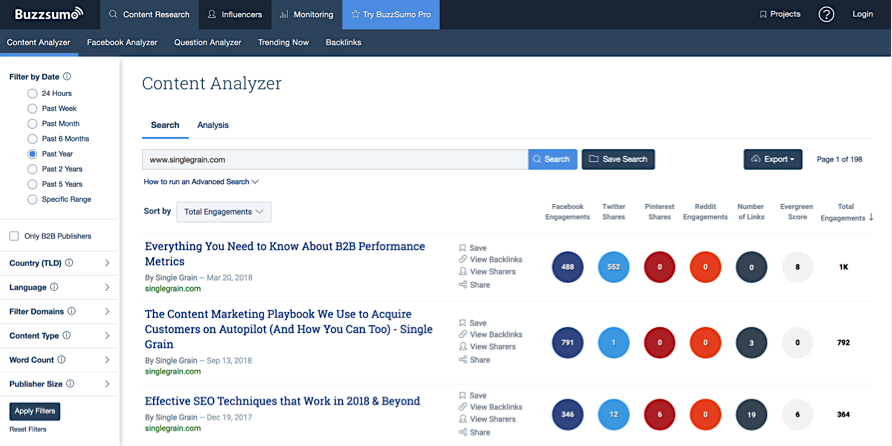Click the sort arrow beside Total Engagements column
Image resolution: width=892 pixels, height=446 pixels.
[871, 218]
